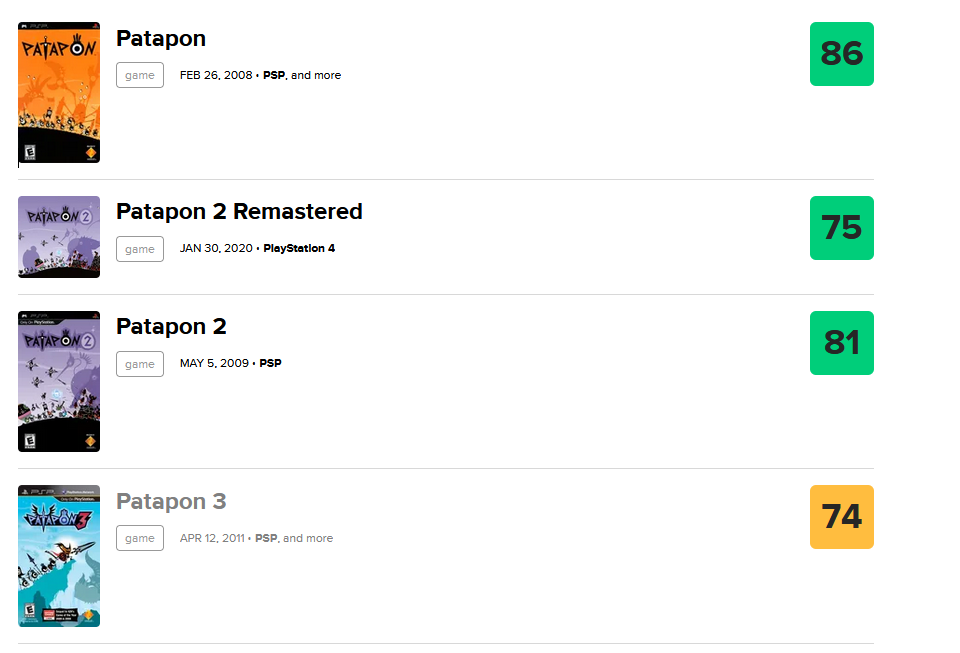Click the game tag under Patapon
The image size is (960, 653).
[140, 75]
